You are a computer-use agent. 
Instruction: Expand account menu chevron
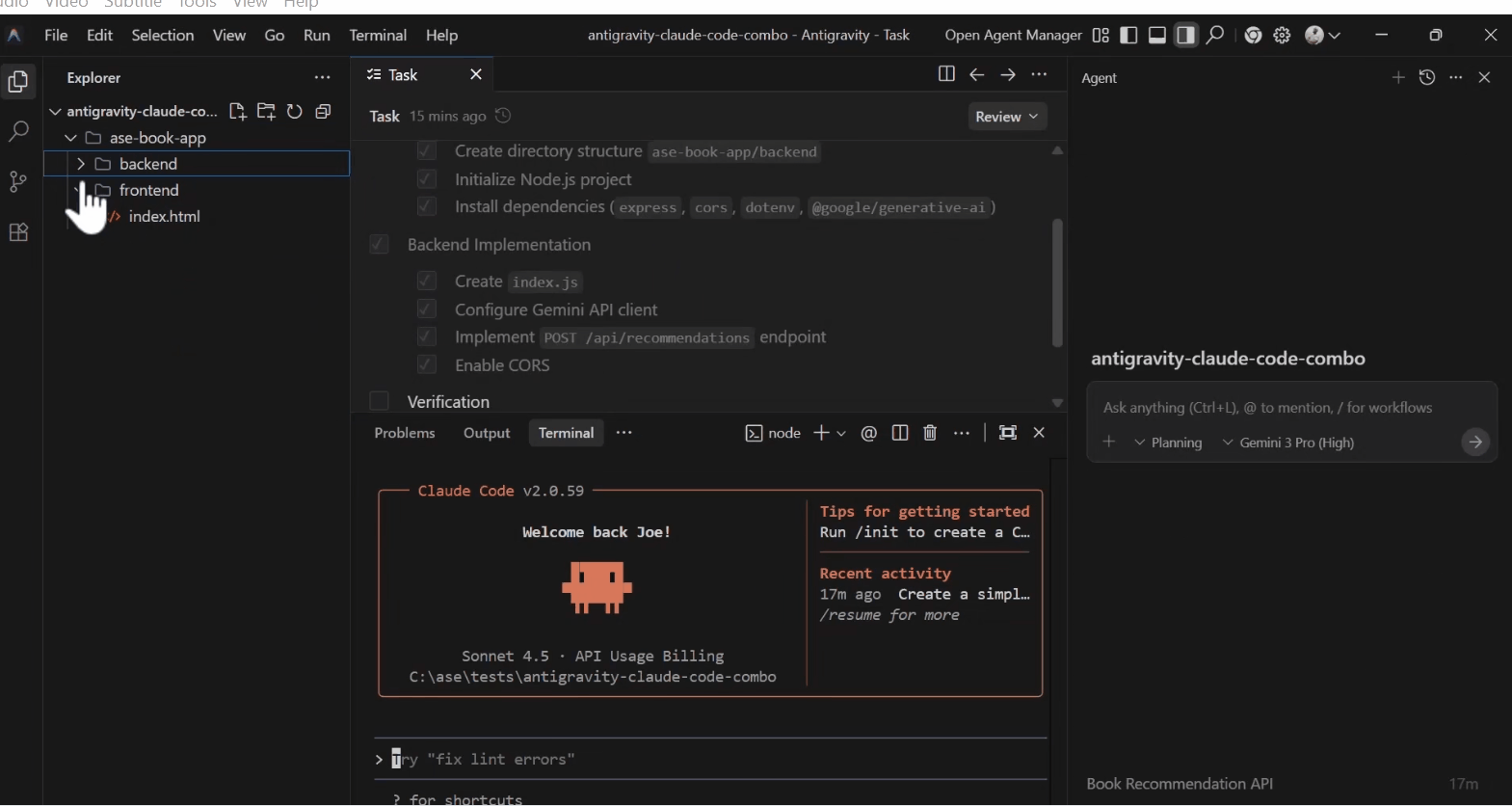coord(1335,36)
